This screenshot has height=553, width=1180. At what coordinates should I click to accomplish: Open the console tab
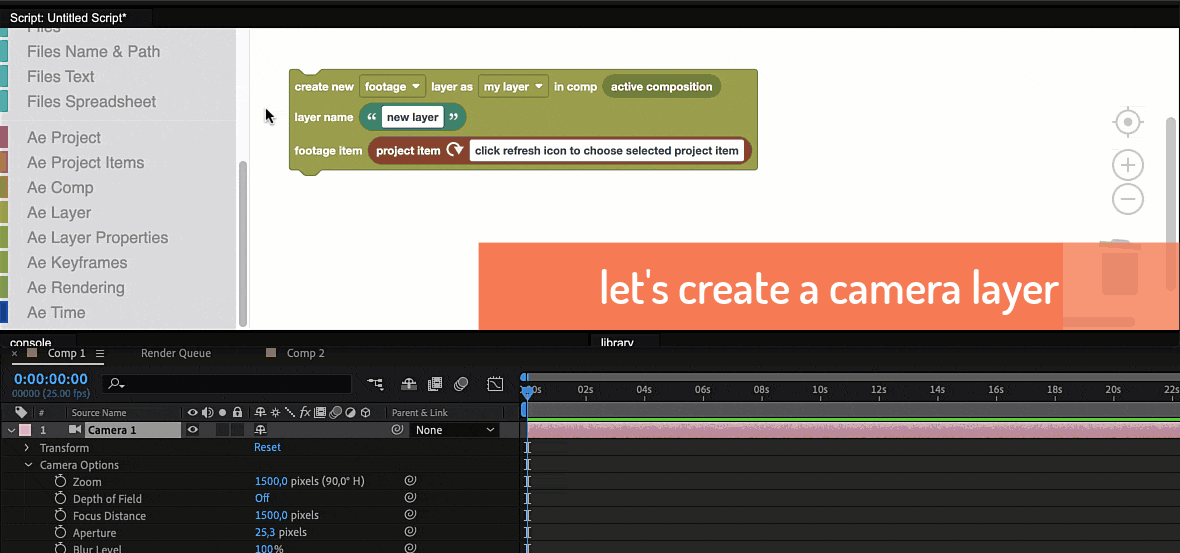point(30,342)
